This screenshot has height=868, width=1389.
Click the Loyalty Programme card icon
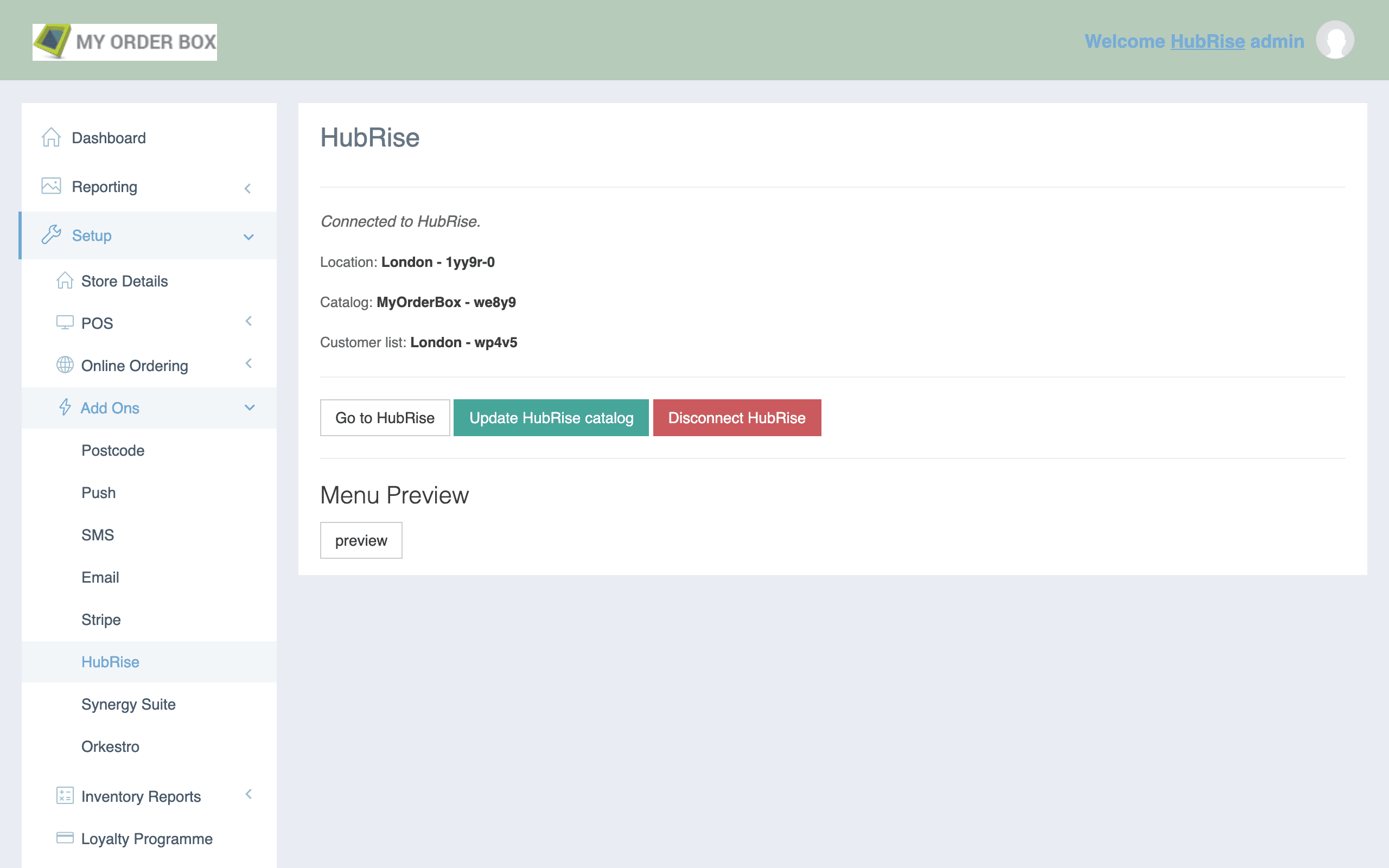pyautogui.click(x=65, y=838)
